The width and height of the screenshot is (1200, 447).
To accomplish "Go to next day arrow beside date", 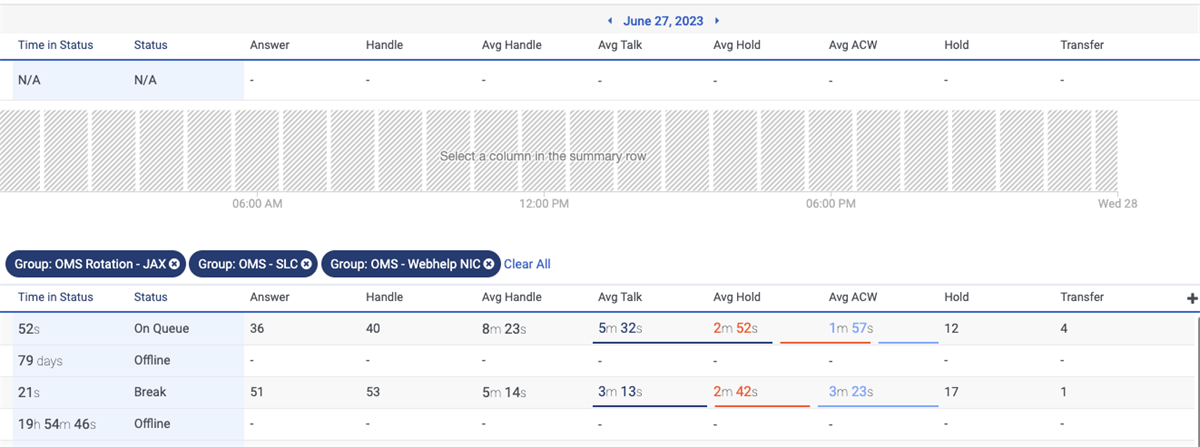I will coord(717,21).
